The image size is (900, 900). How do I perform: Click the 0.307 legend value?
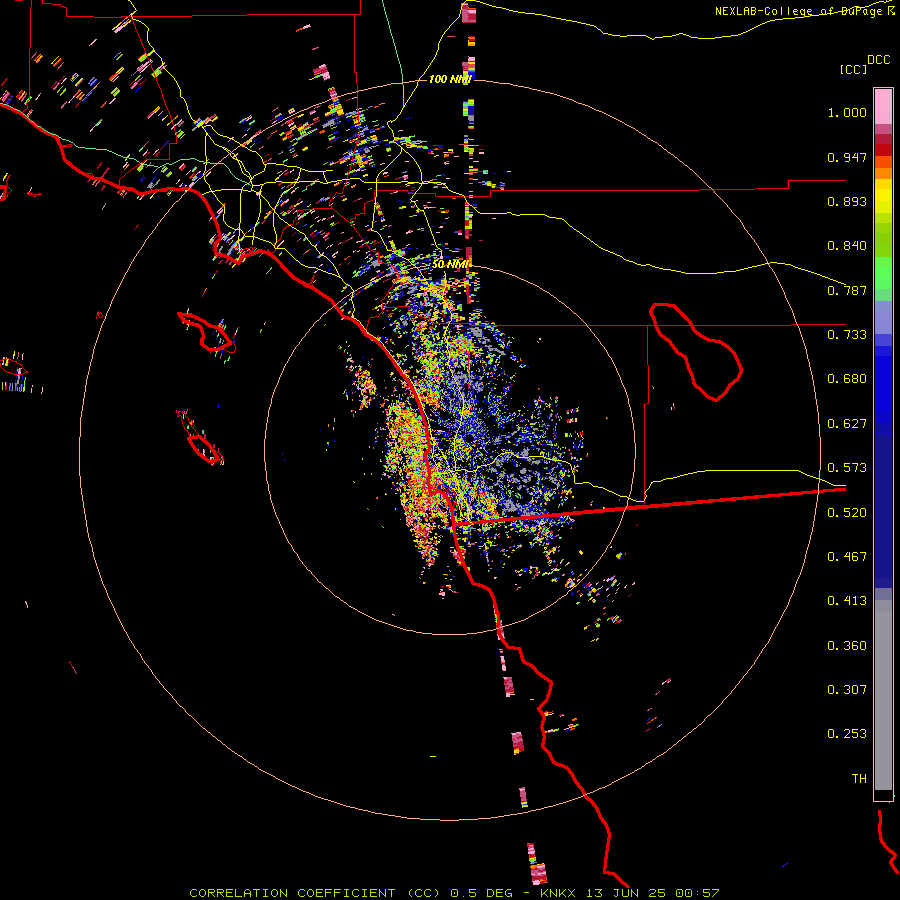(x=847, y=690)
